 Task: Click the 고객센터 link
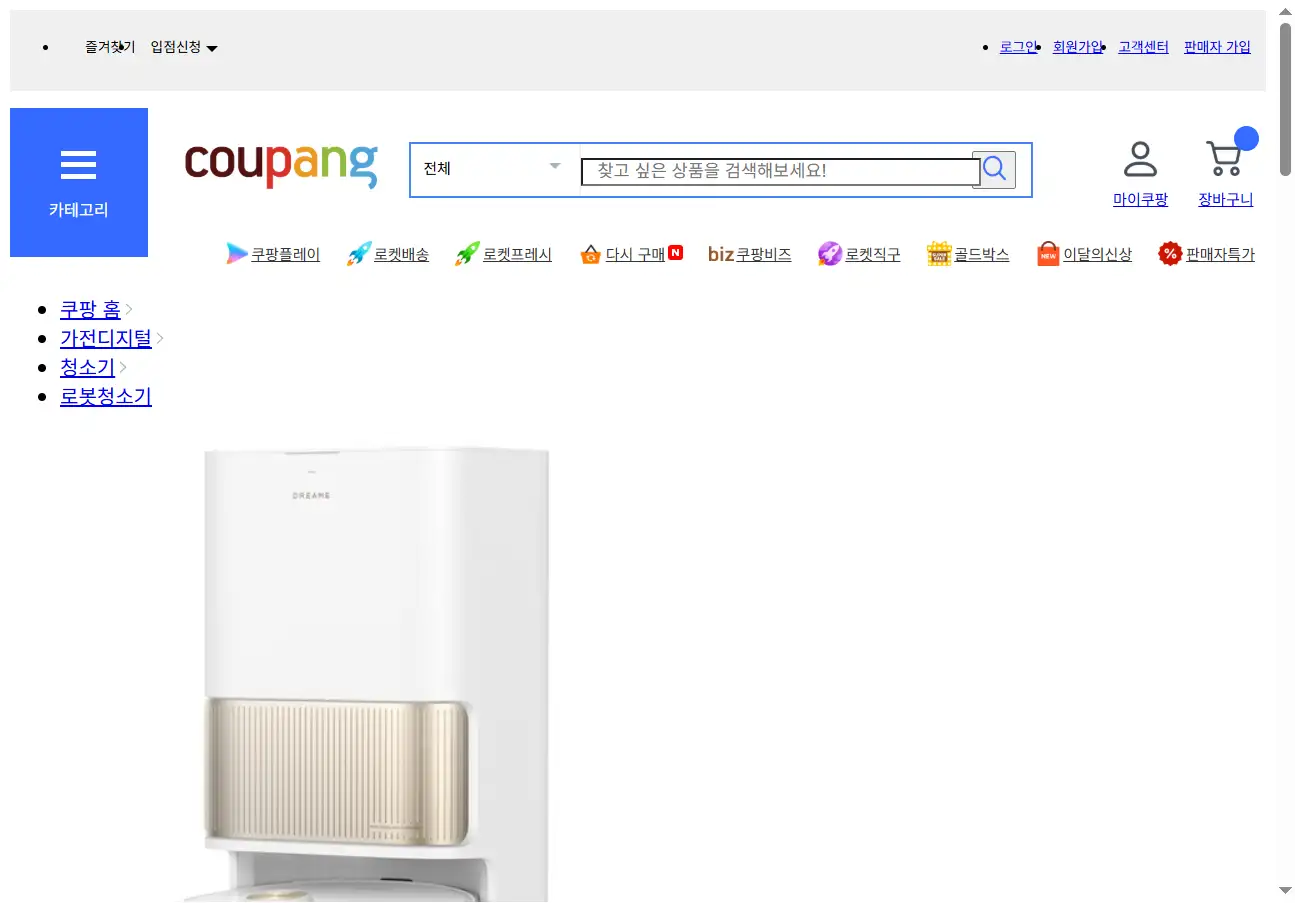click(1143, 46)
